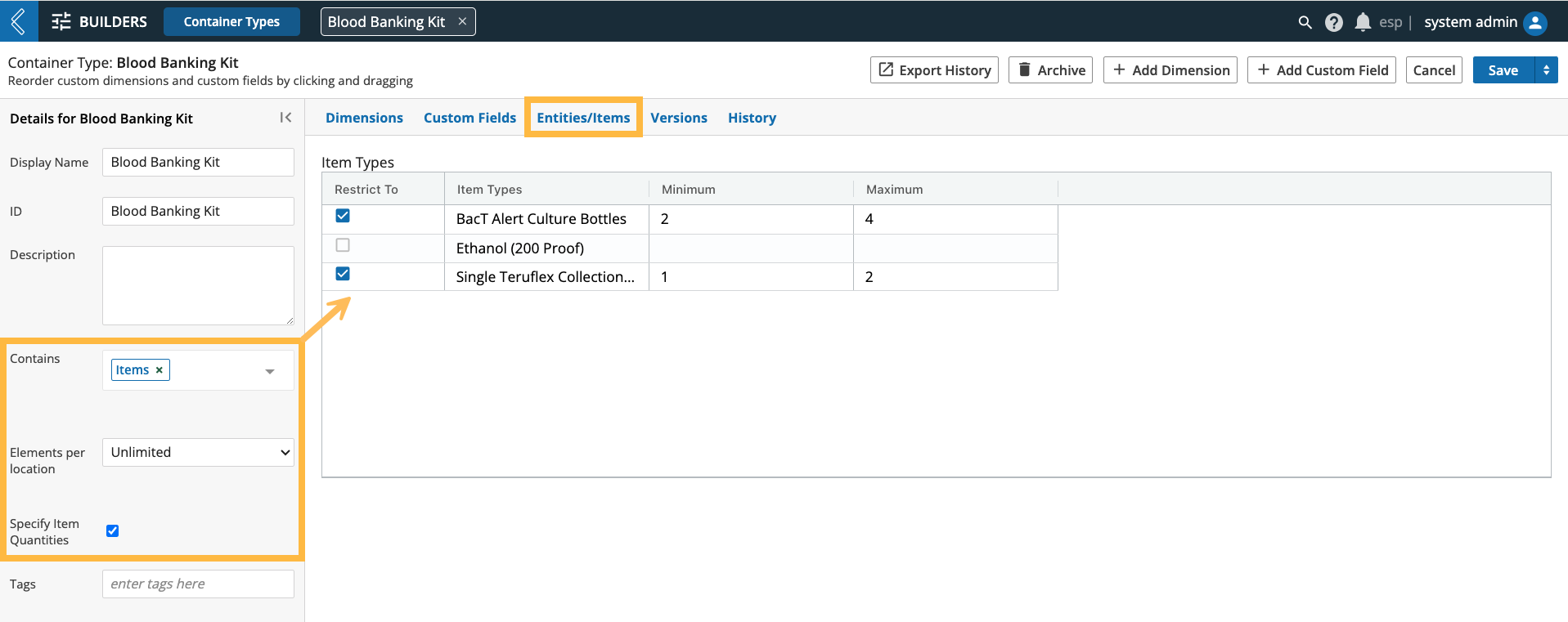This screenshot has height=622, width=1568.
Task: Close the Blood Banking Kit tab
Action: tap(462, 21)
